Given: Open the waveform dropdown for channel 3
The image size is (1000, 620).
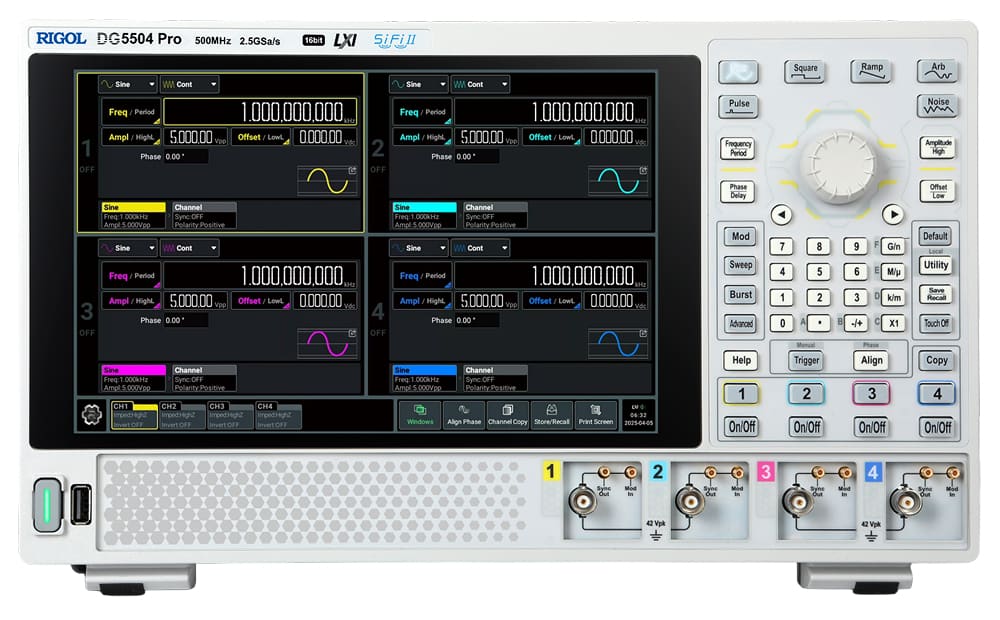Looking at the screenshot, I should [128, 248].
